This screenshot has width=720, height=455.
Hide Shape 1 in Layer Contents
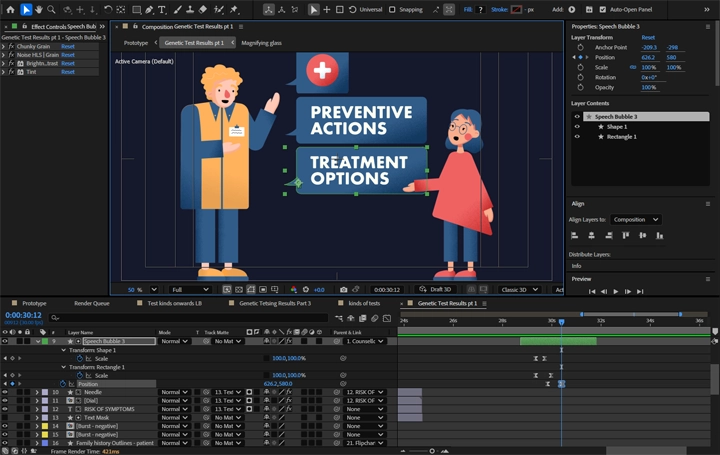[x=577, y=127]
